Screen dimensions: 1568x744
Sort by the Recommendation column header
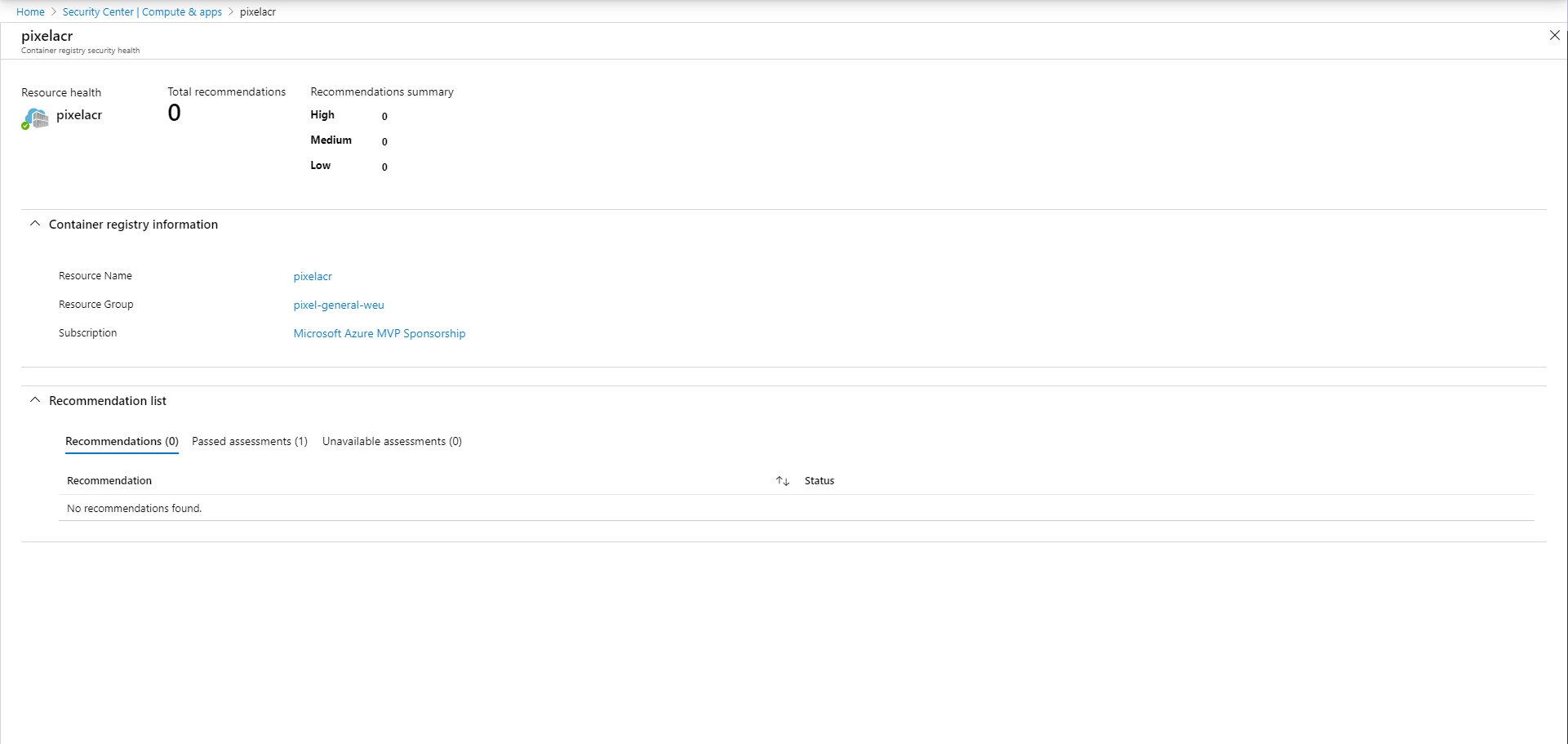(x=109, y=481)
